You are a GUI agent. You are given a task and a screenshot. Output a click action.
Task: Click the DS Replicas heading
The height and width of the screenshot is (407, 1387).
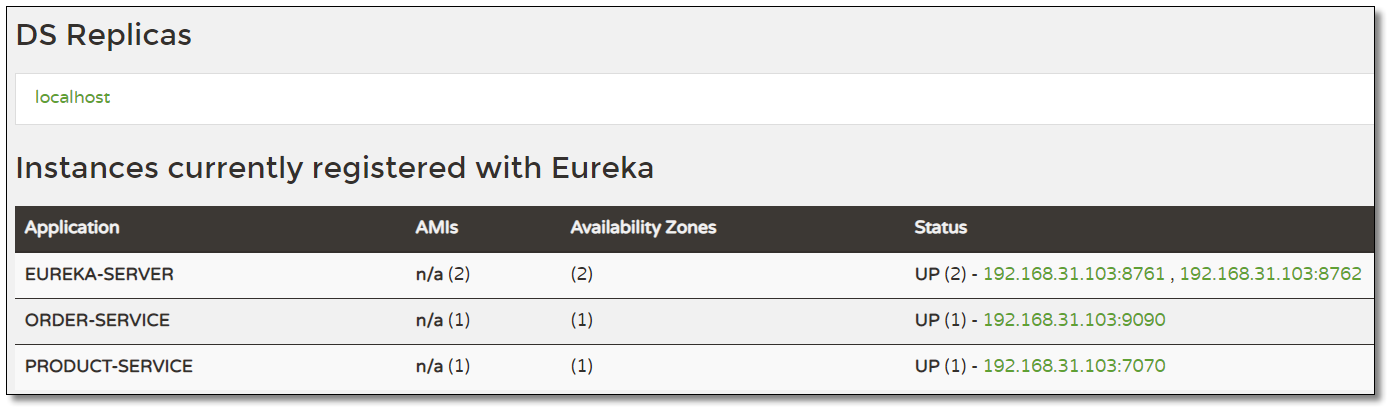[x=103, y=36]
